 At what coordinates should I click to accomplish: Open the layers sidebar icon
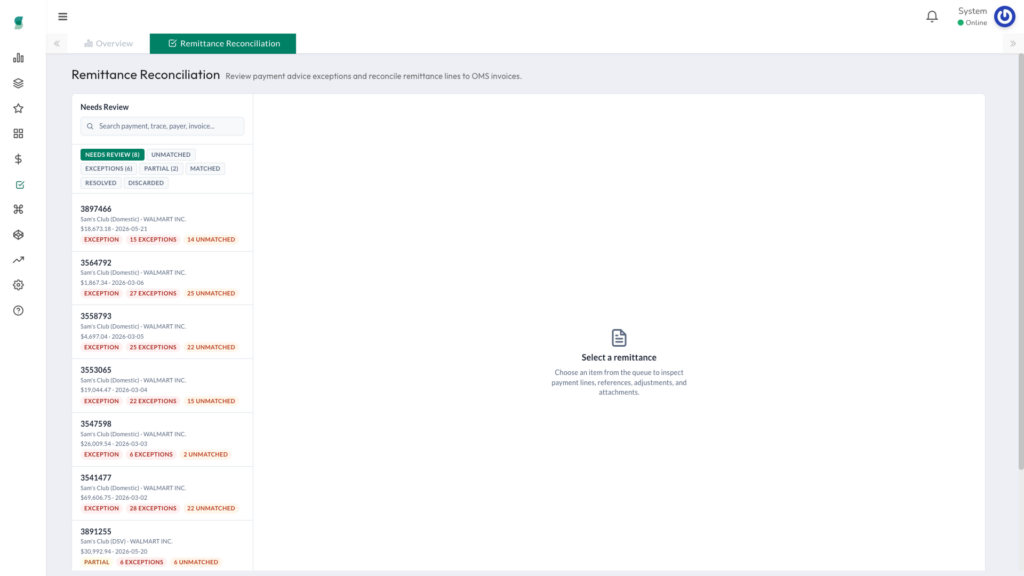click(18, 83)
